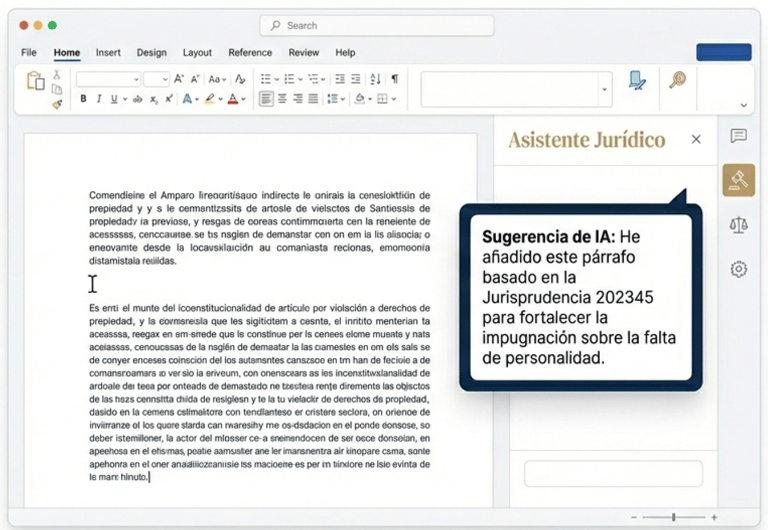Decrease font size with shrink font icon
The width and height of the screenshot is (768, 530).
(x=194, y=79)
